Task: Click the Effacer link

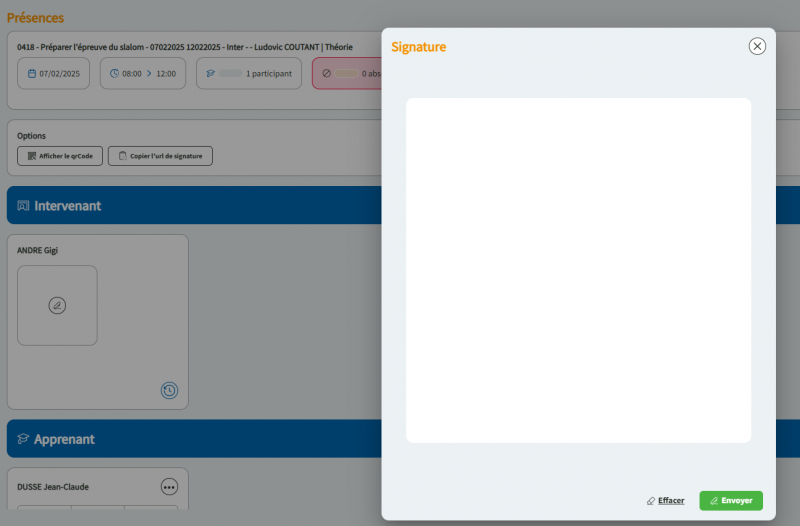Action: pyautogui.click(x=665, y=500)
